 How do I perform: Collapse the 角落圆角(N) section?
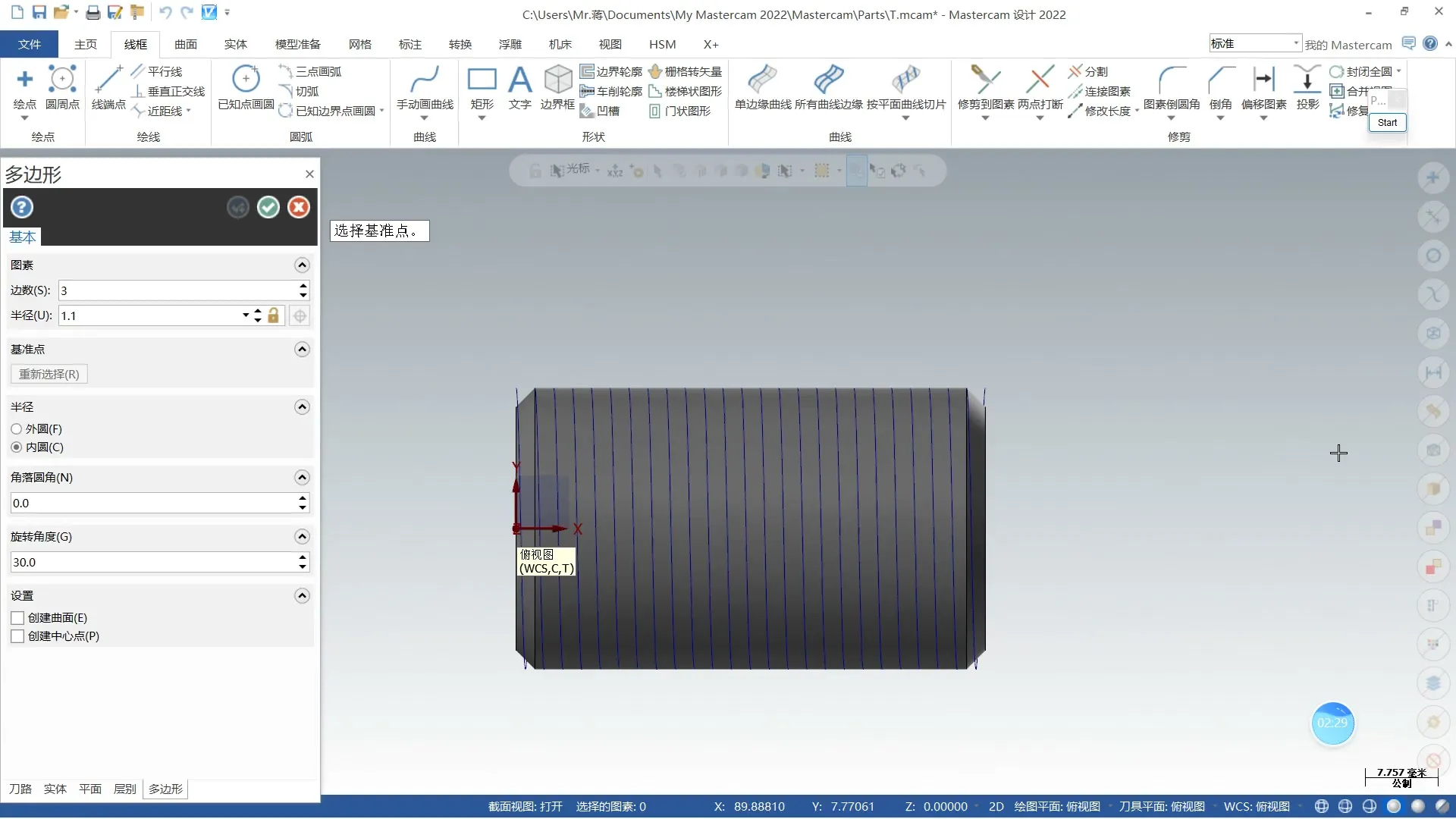[x=302, y=478]
